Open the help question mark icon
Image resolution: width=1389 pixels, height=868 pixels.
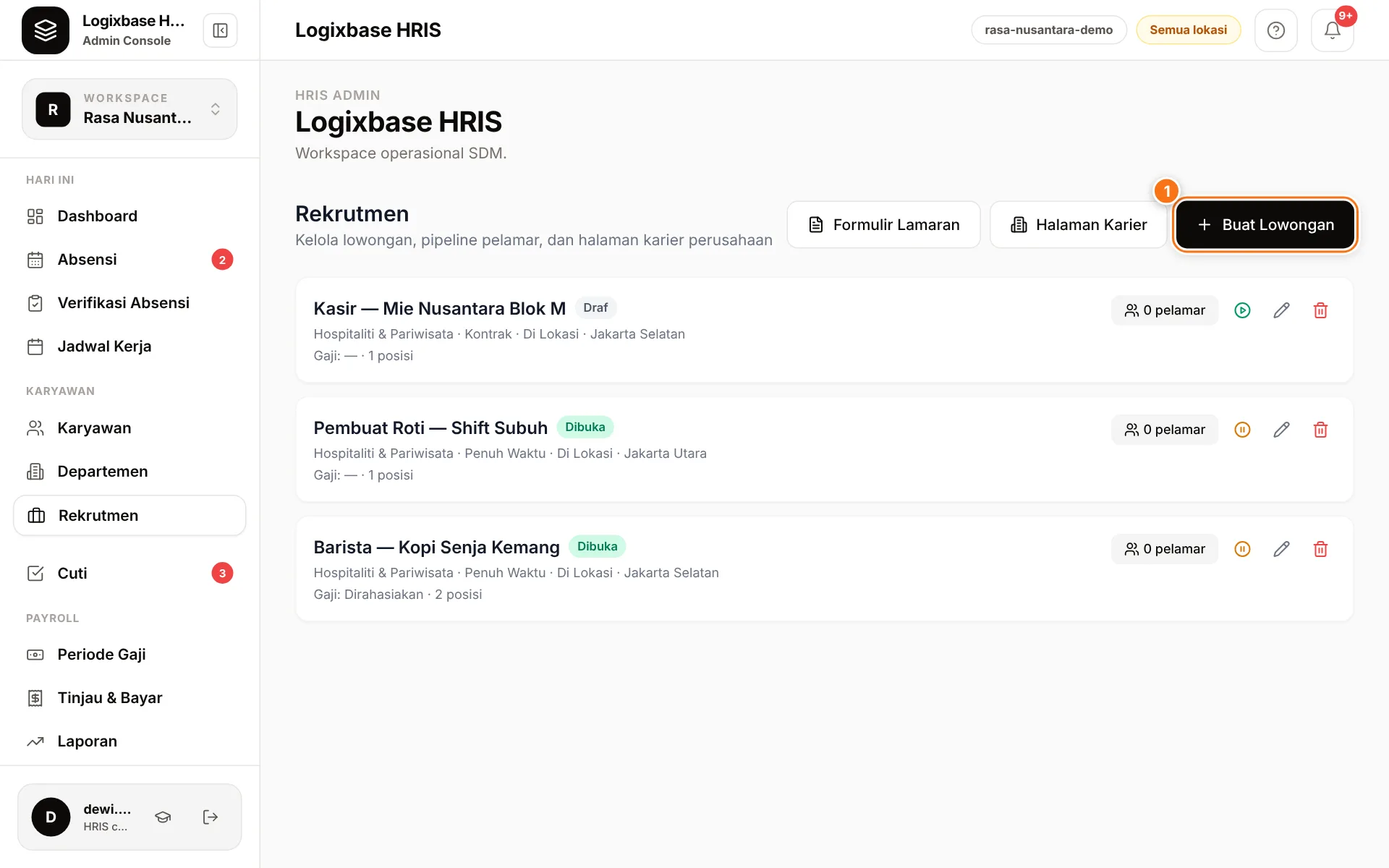[1275, 30]
